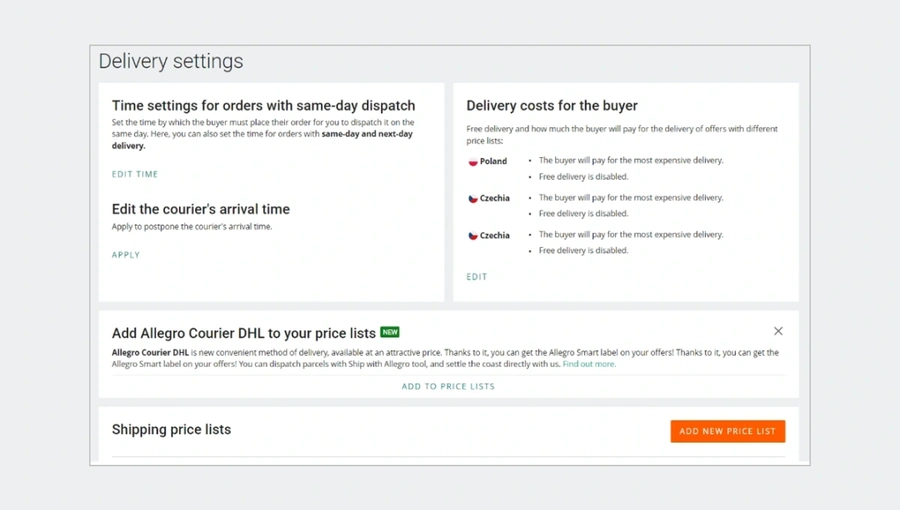Screen dimensions: 900x510
Task: Click ADD NEW PRICE LIST button
Action: point(727,431)
